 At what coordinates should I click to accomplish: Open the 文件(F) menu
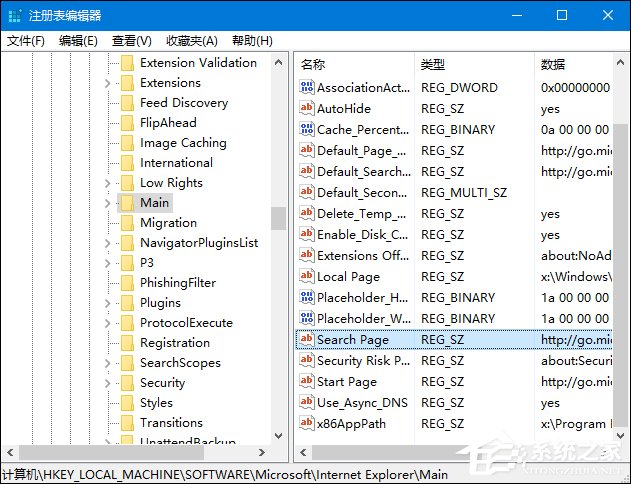(26, 40)
